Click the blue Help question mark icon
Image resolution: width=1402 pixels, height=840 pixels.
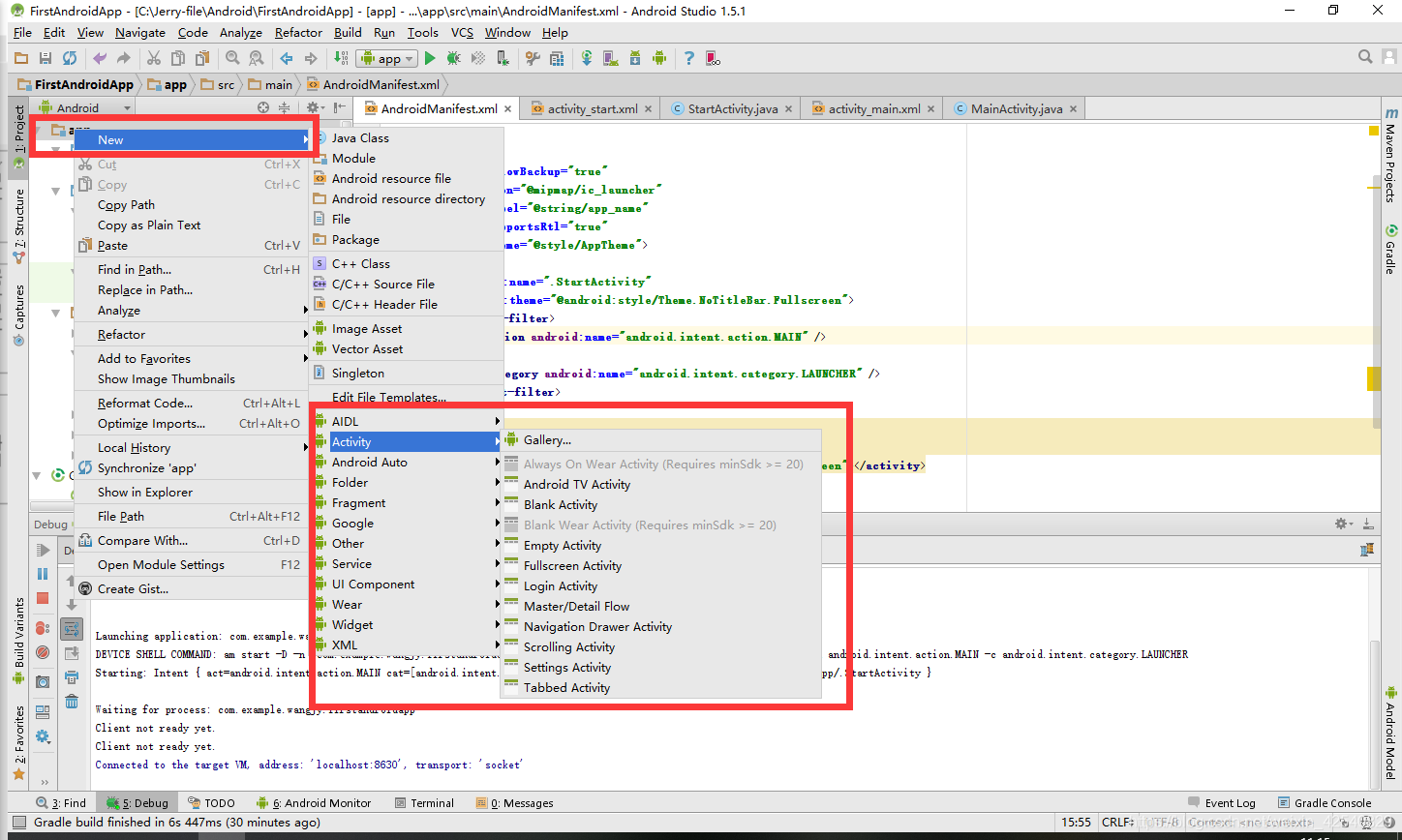pos(688,58)
